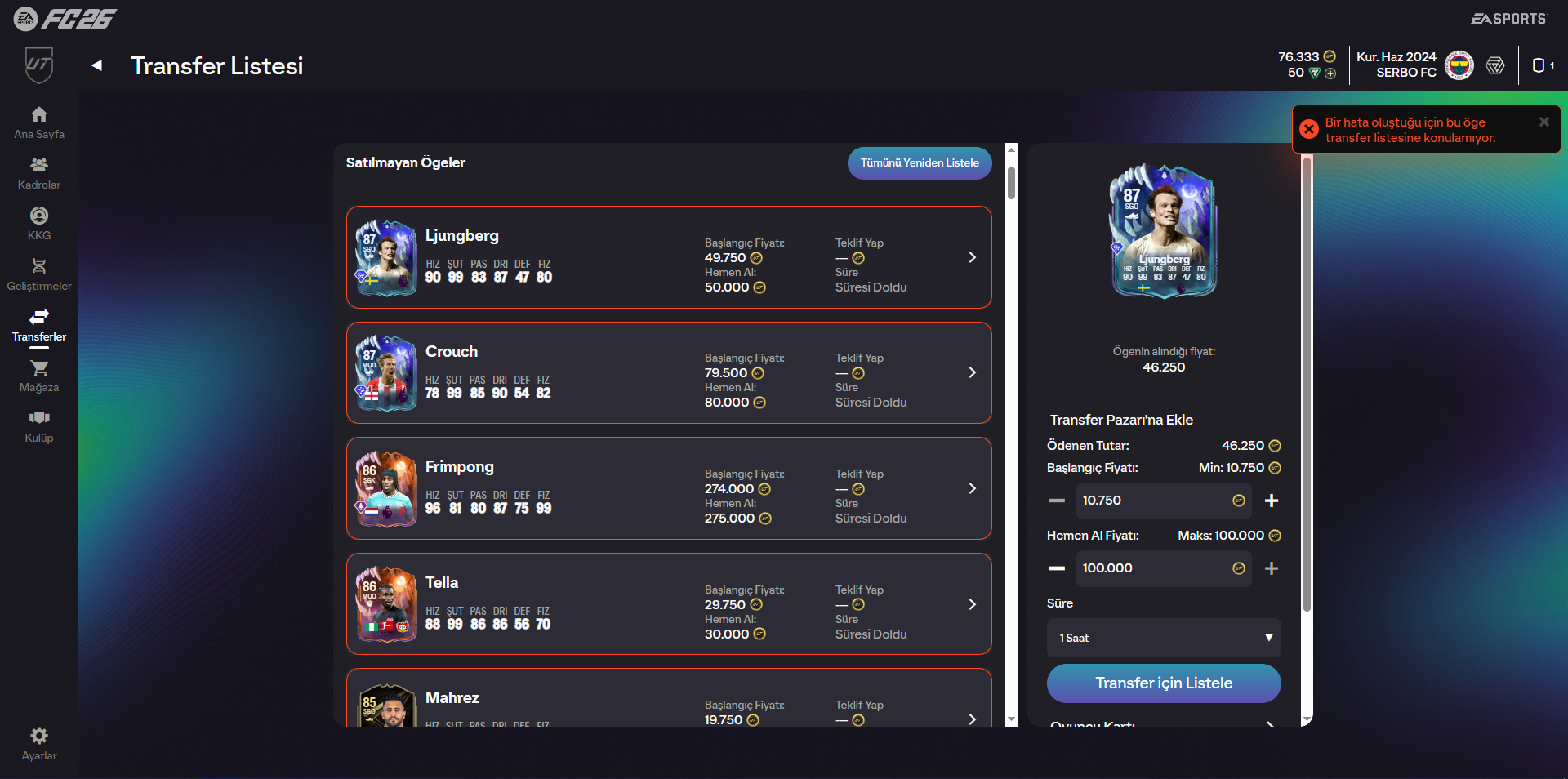
Task: Click Tümünü Yeniden Listele button
Action: pyautogui.click(x=920, y=163)
